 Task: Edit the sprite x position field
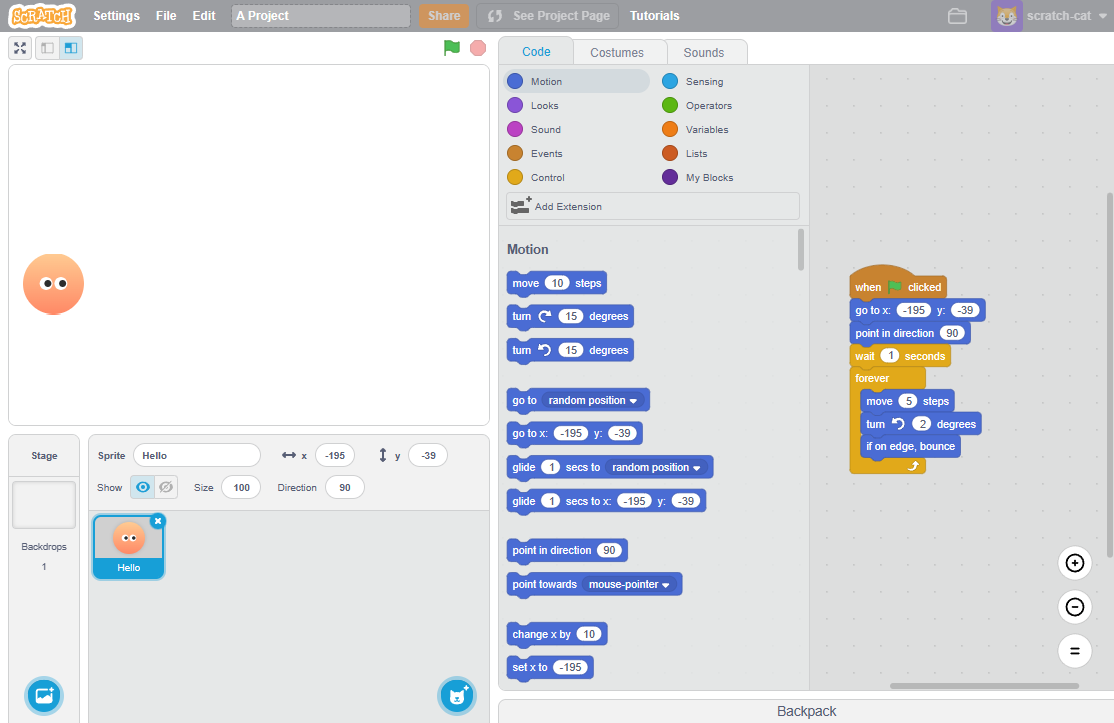pos(335,455)
